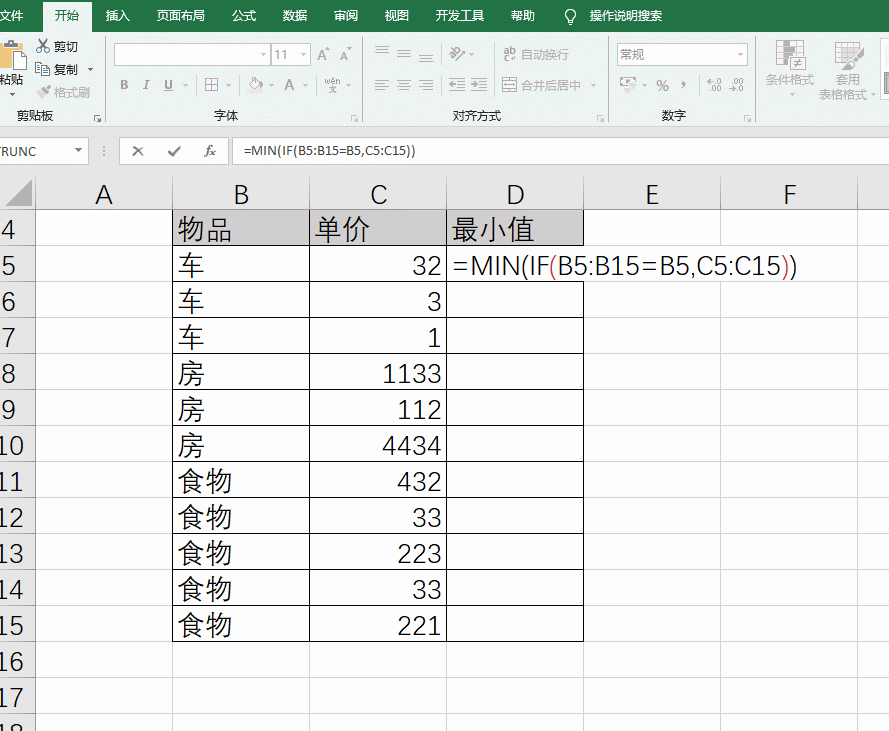Toggle Bold formatting
Viewport: 889px width, 731px height.
tap(124, 85)
